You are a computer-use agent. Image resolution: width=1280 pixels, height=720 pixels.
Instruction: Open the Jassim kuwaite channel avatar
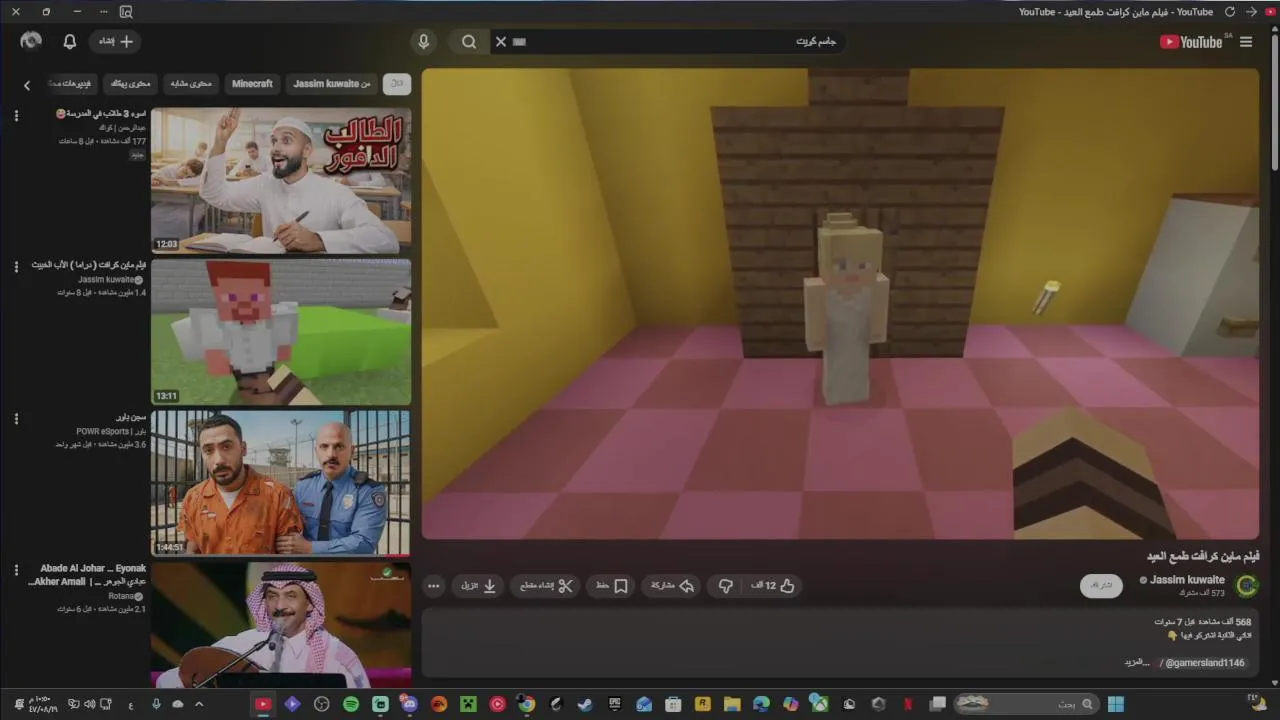1247,586
